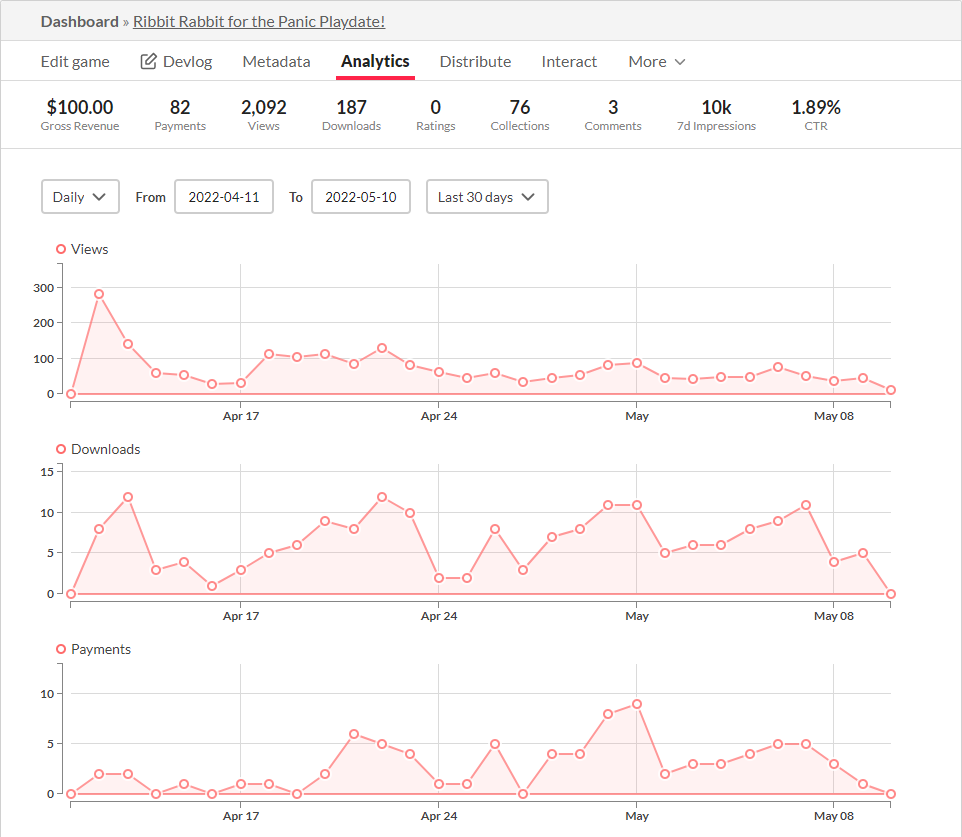This screenshot has height=837, width=962.
Task: Go to the Distribute tab
Action: (x=475, y=61)
